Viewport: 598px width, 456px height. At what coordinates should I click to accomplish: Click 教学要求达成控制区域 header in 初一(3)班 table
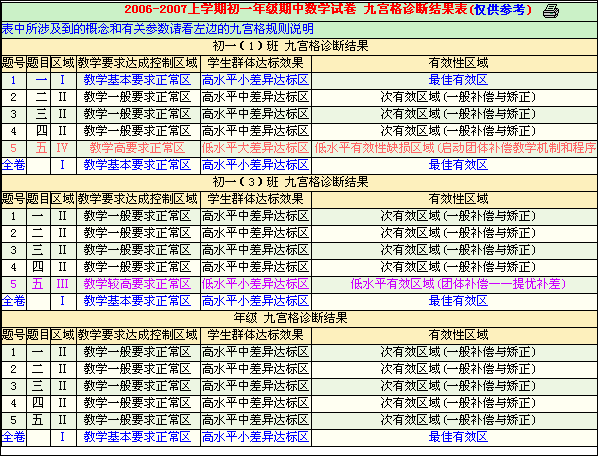click(138, 199)
